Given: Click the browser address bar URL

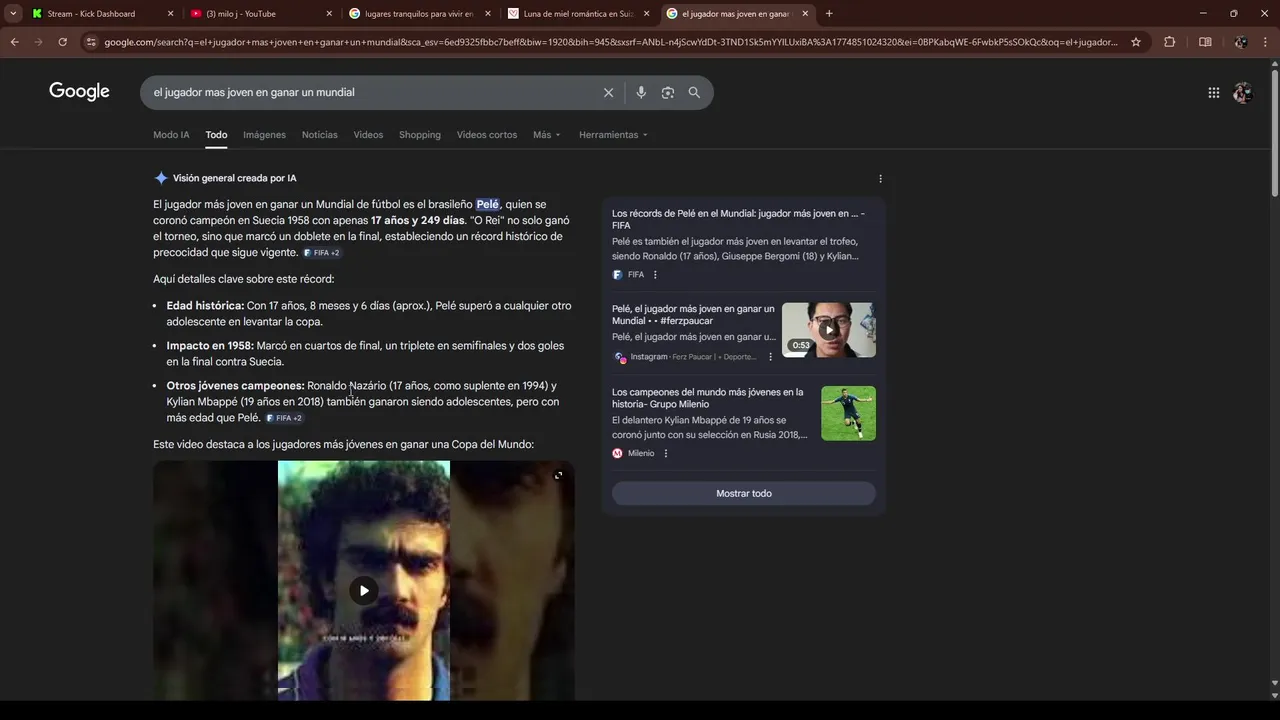Looking at the screenshot, I should [x=610, y=42].
